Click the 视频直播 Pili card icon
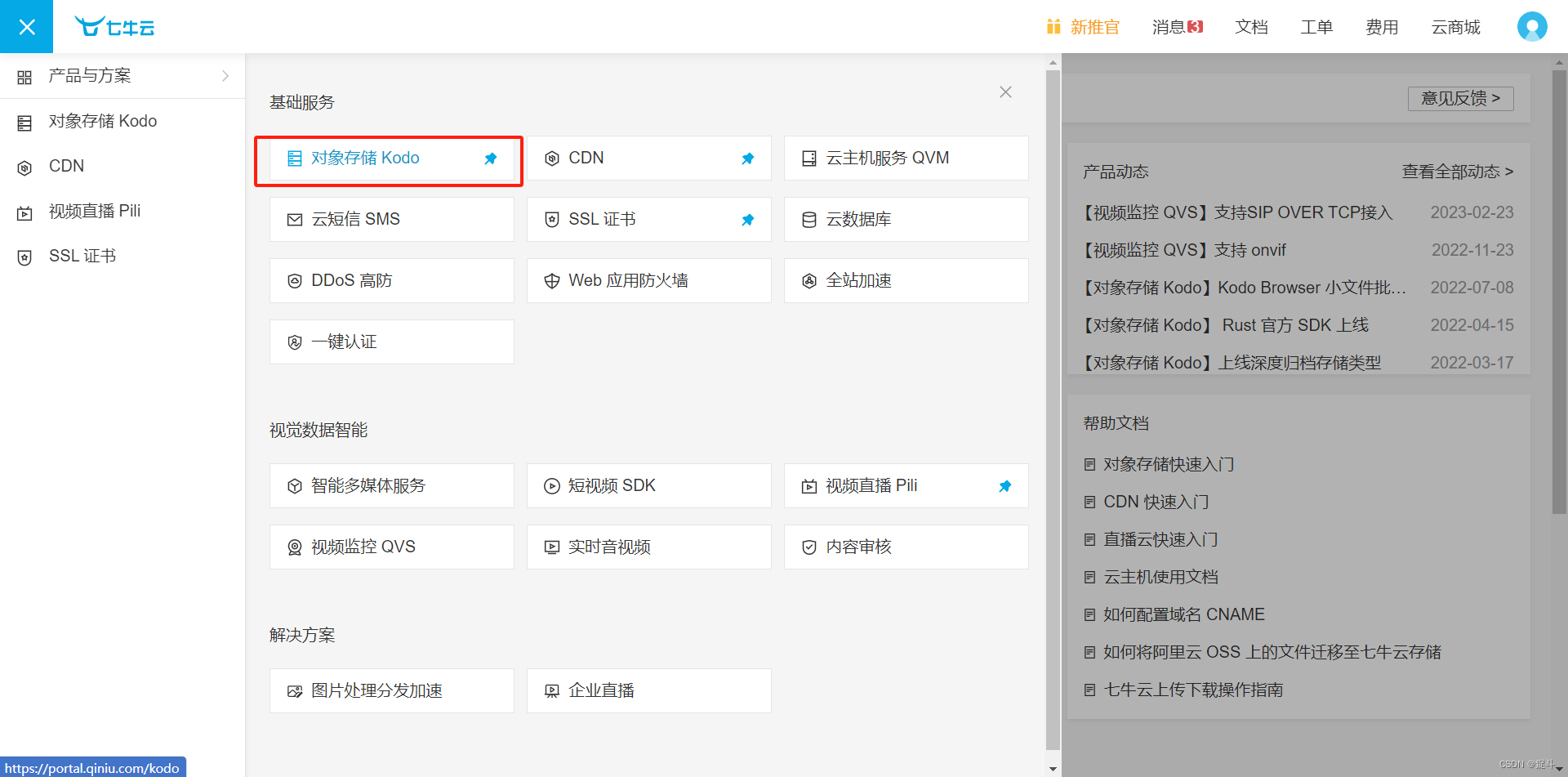The width and height of the screenshot is (1568, 777). [x=809, y=486]
